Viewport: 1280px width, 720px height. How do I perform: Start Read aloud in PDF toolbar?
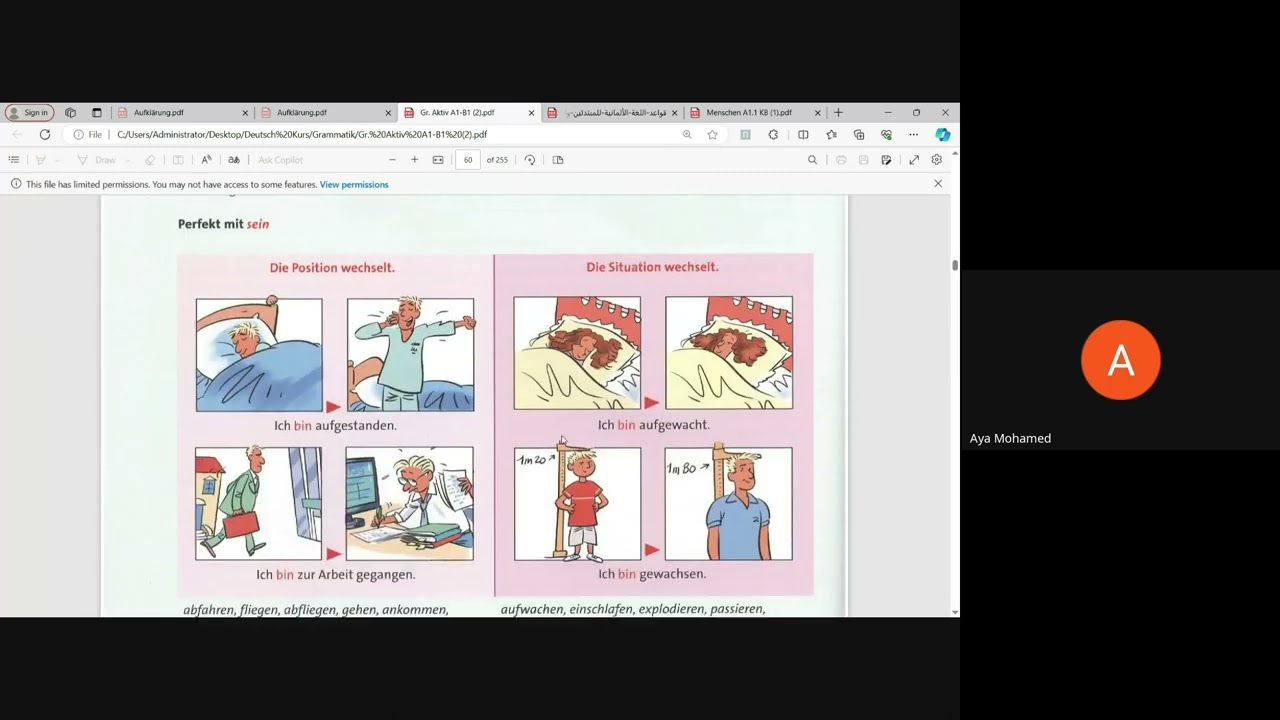206,160
